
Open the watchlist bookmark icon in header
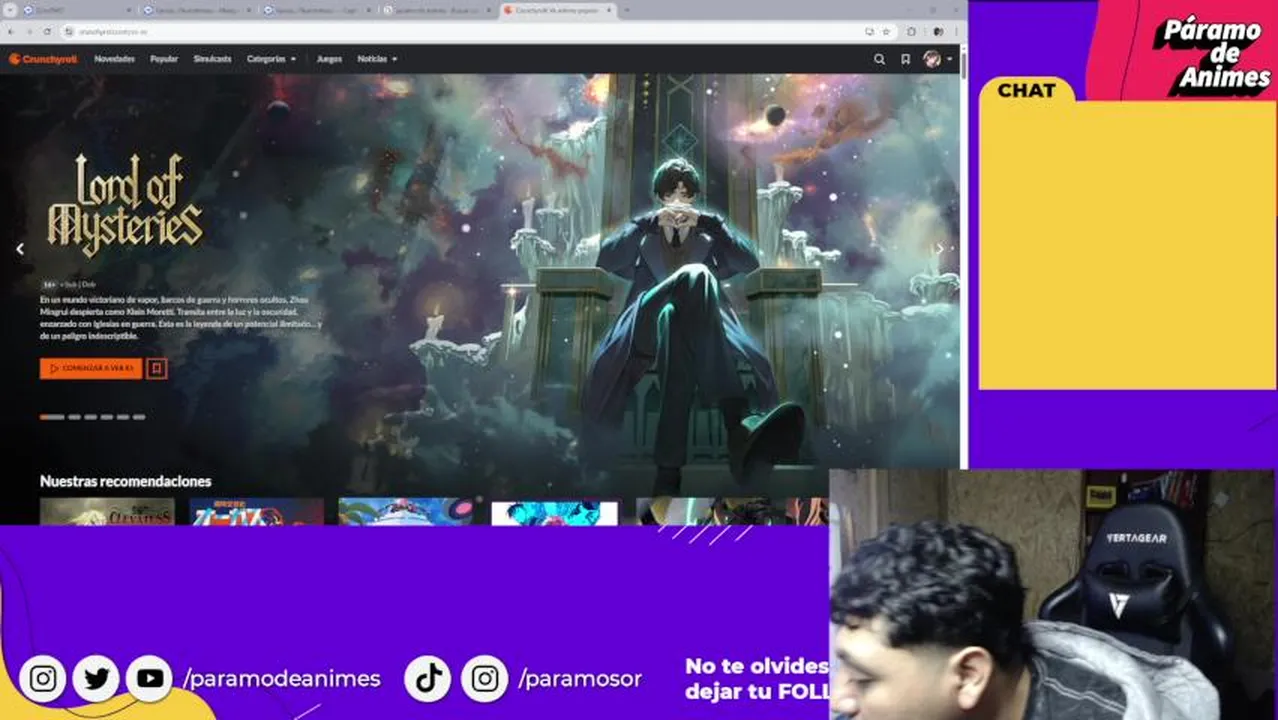[x=905, y=59]
